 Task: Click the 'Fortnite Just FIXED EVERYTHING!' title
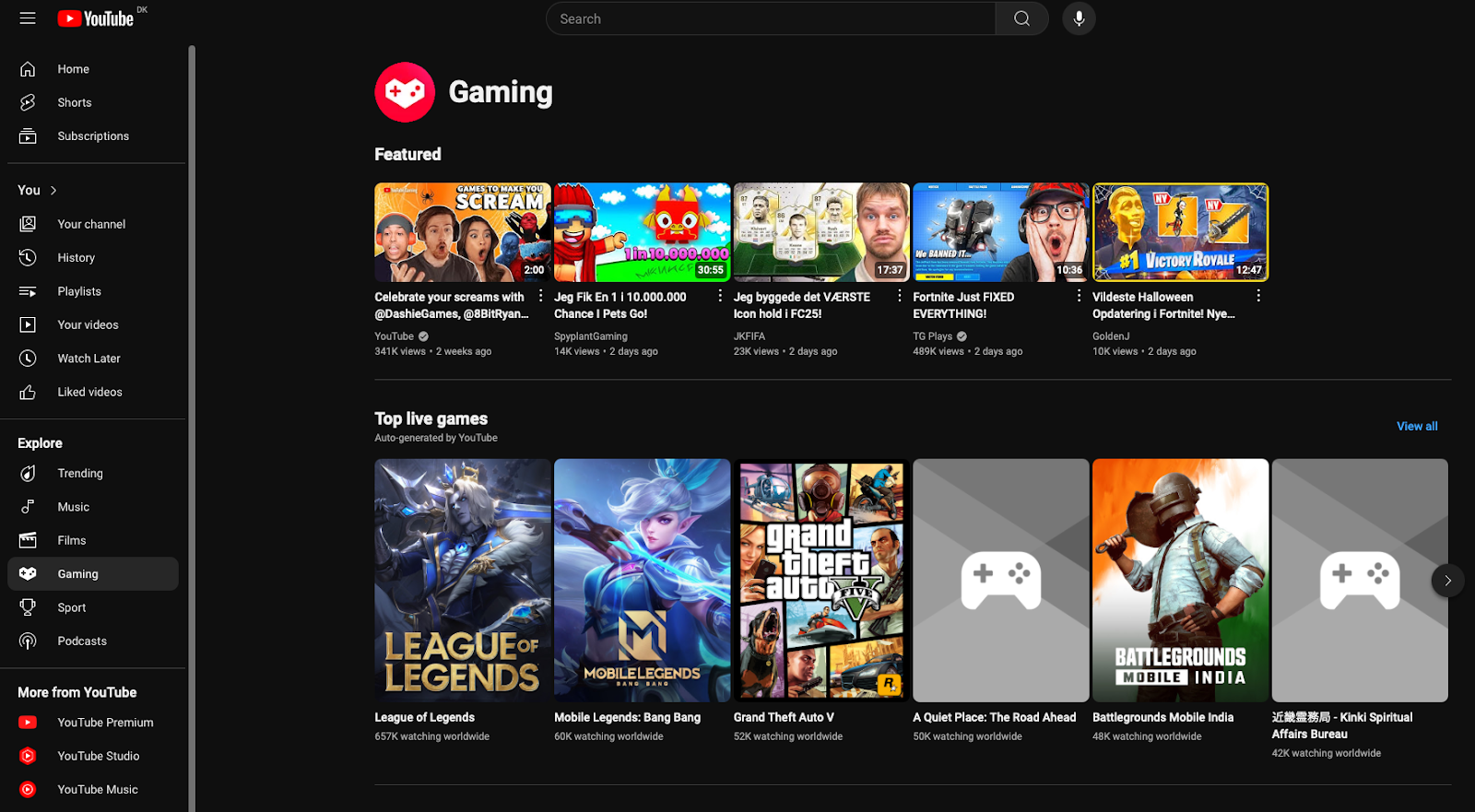pos(963,305)
